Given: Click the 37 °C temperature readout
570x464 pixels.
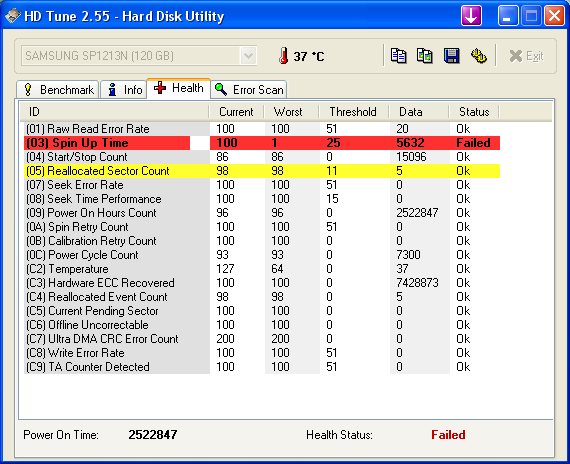Looking at the screenshot, I should 309,56.
